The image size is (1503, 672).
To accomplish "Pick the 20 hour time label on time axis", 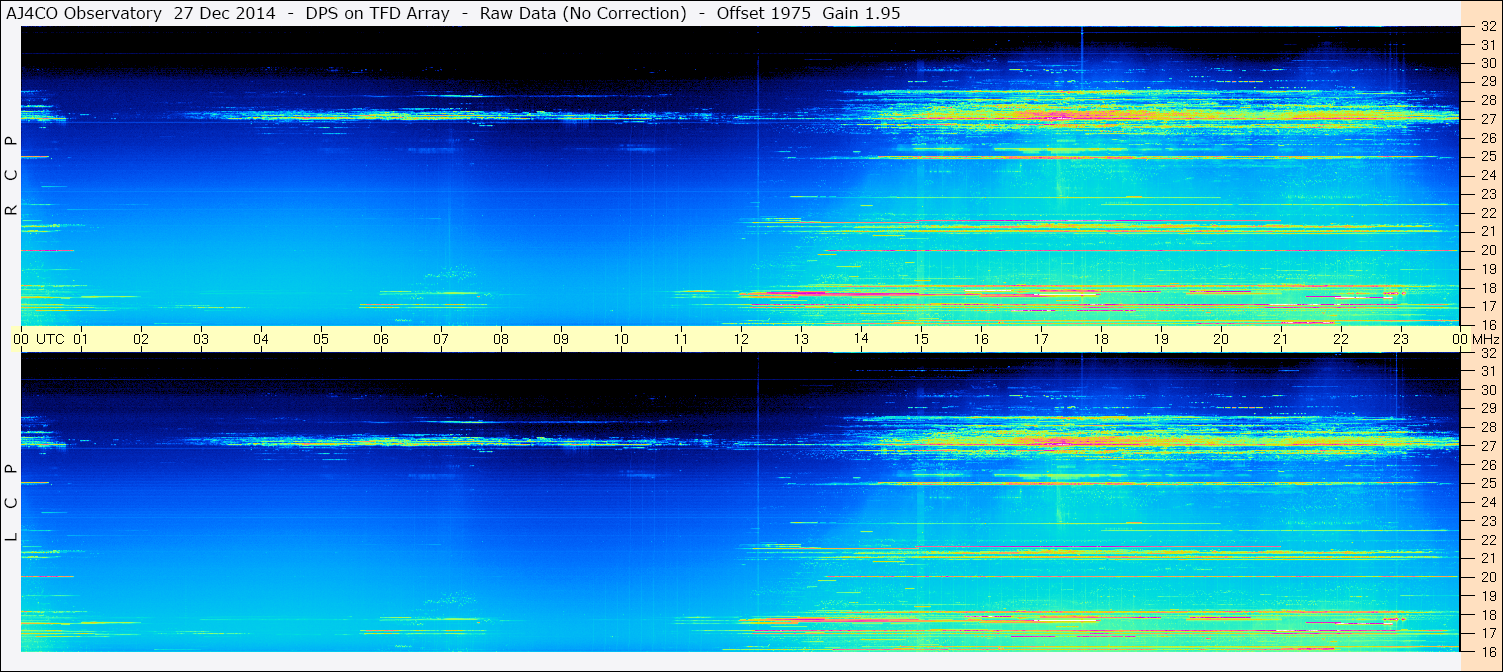I will coord(1221,339).
